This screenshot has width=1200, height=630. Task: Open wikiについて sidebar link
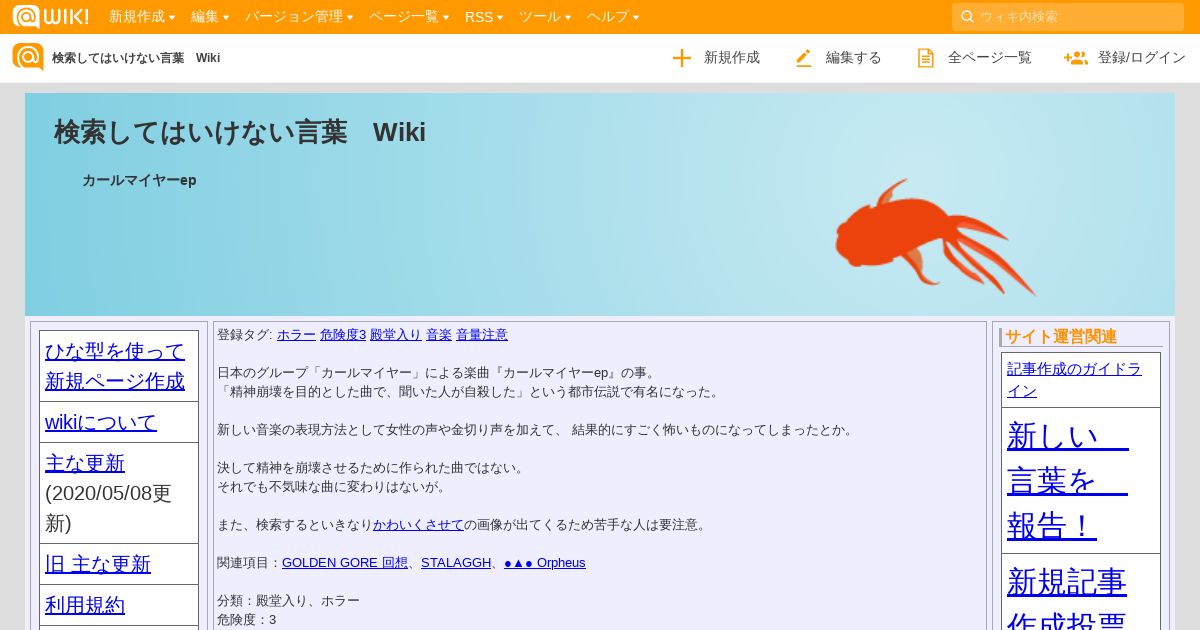click(101, 422)
